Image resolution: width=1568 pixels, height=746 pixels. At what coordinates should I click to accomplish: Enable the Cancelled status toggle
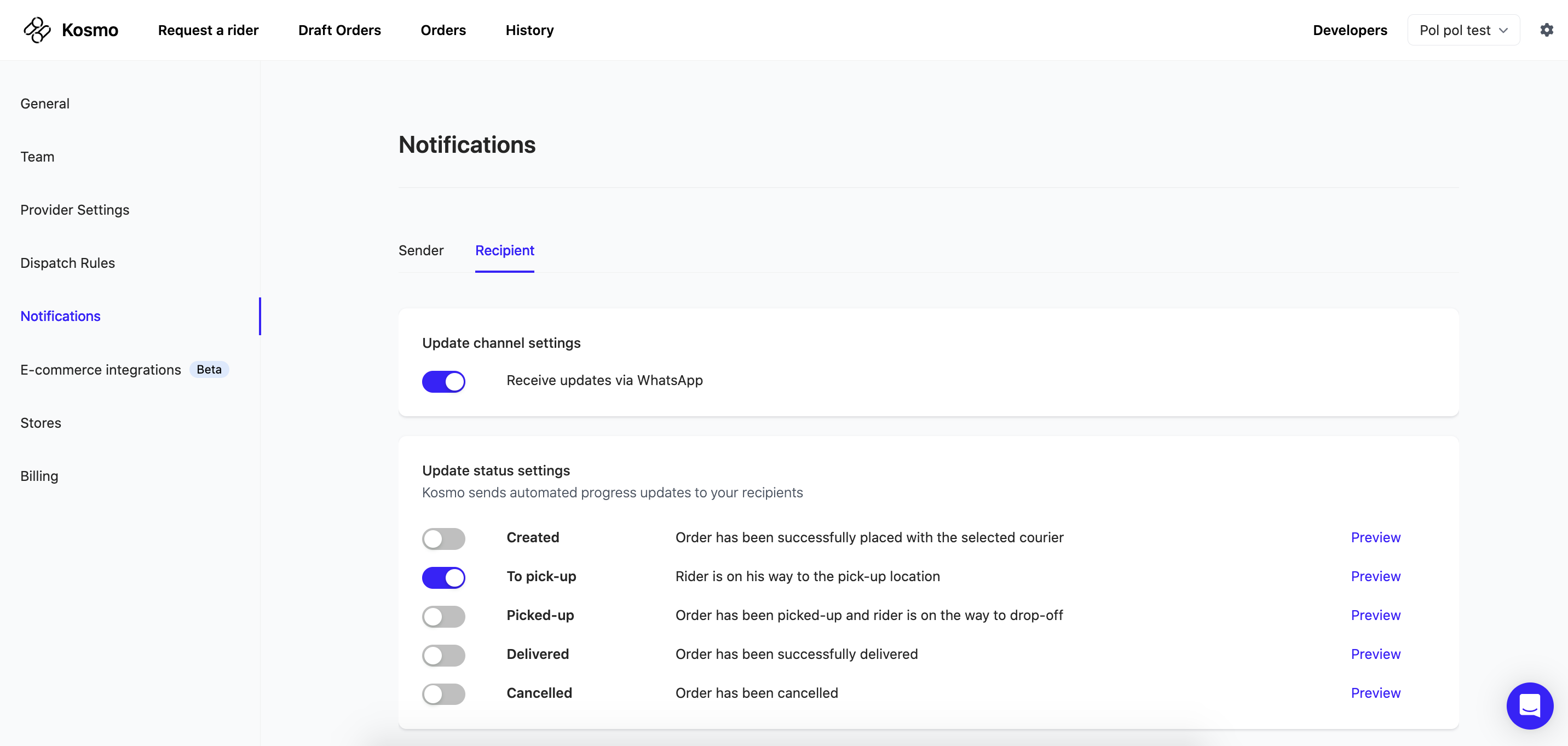[x=443, y=693]
